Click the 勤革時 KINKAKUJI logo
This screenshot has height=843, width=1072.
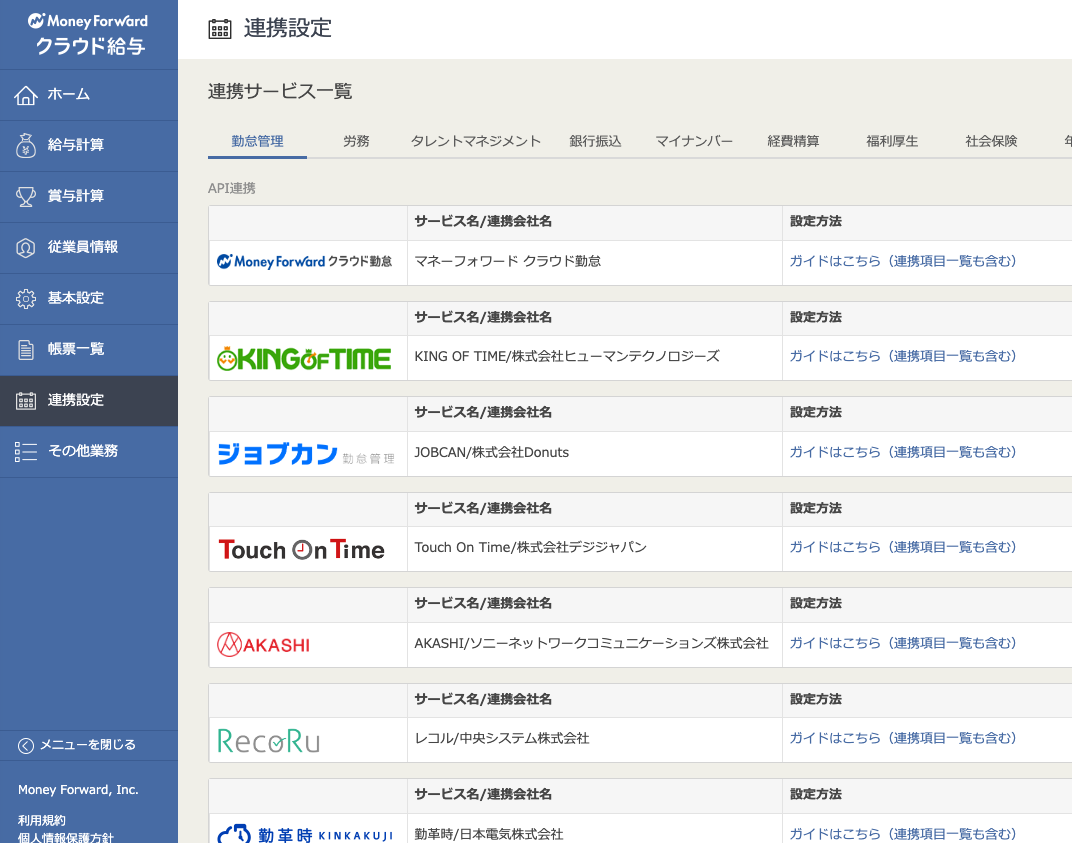coord(305,834)
